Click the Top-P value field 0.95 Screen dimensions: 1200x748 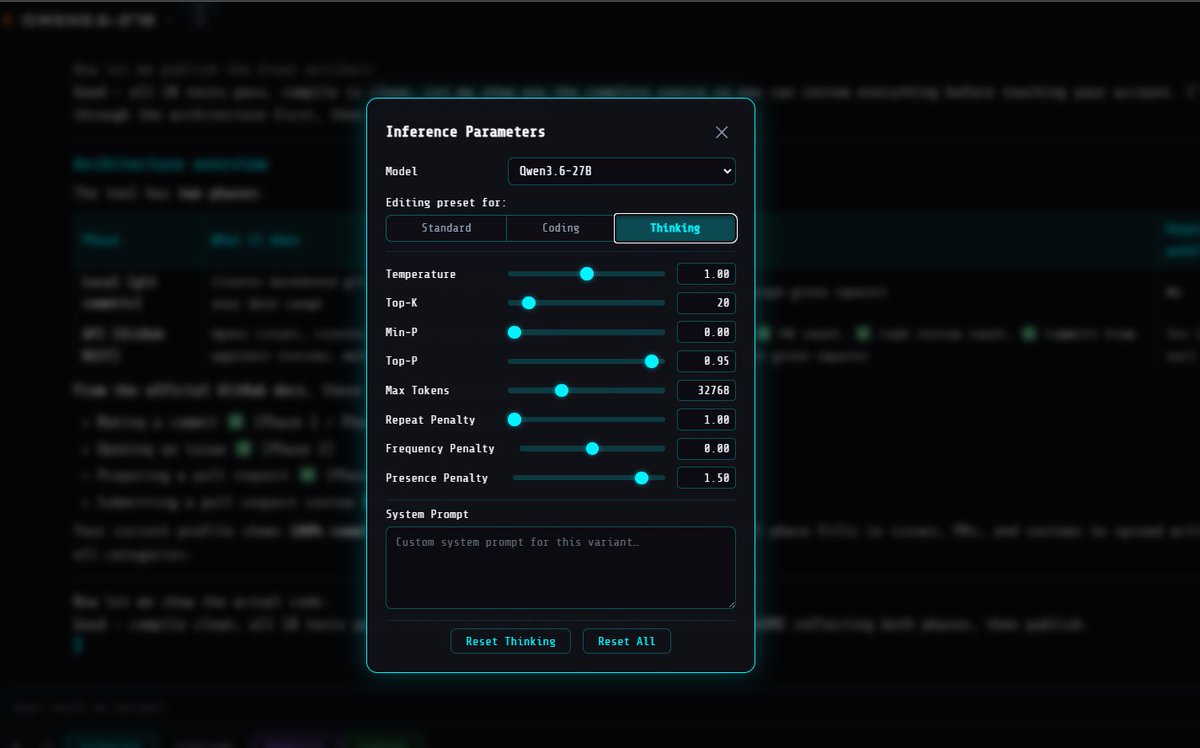[x=706, y=361]
